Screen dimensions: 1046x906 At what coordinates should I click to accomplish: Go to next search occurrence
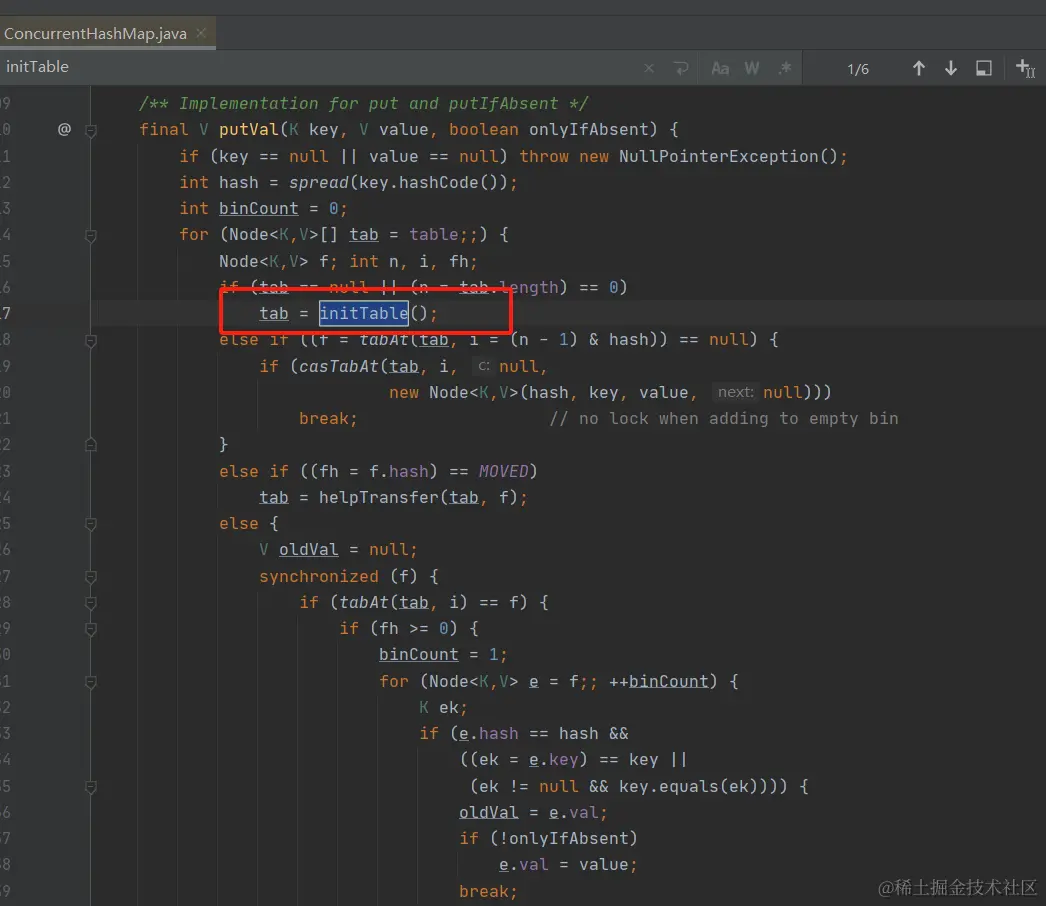click(951, 68)
